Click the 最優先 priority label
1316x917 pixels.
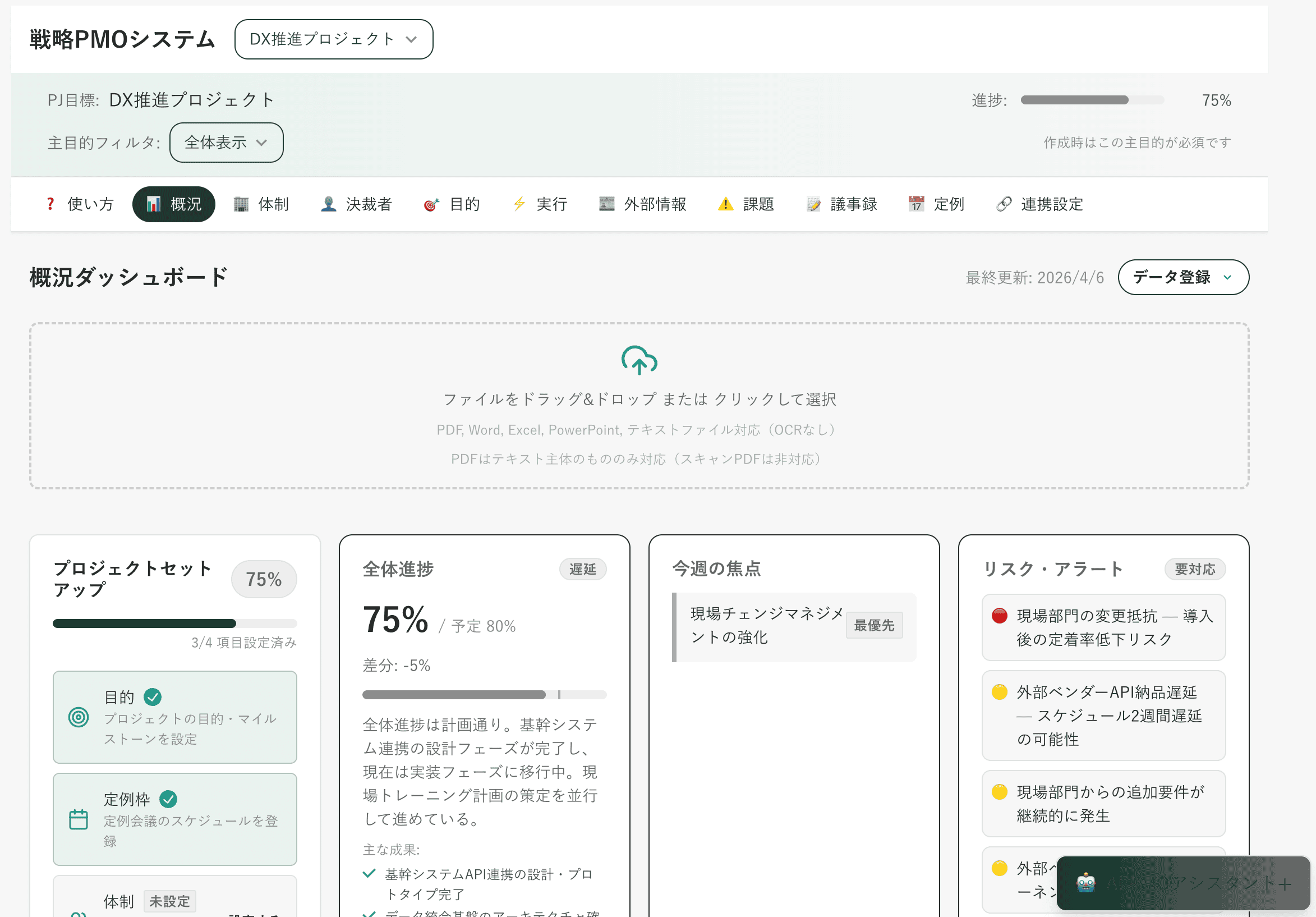click(x=874, y=625)
